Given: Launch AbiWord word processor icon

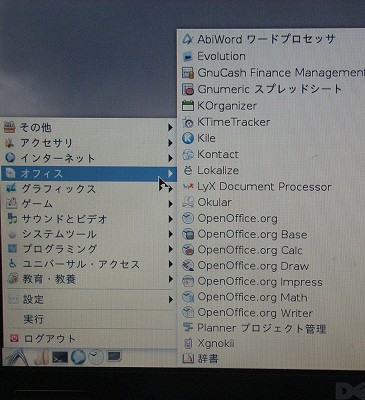Looking at the screenshot, I should (x=188, y=39).
